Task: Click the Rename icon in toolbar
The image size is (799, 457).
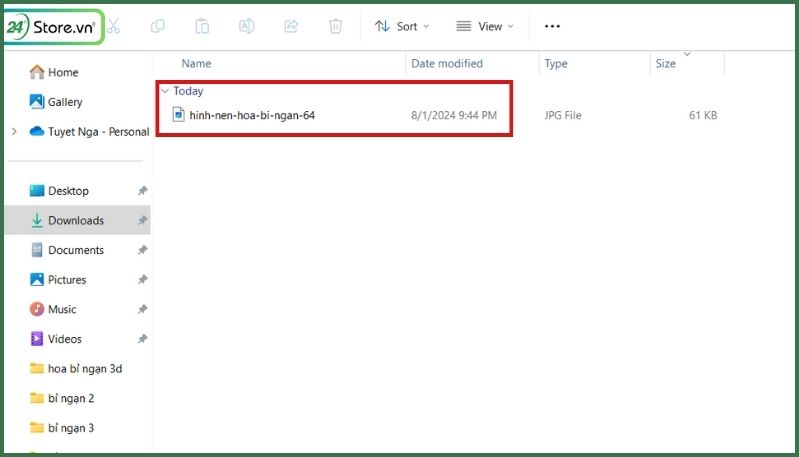Action: pyautogui.click(x=246, y=26)
